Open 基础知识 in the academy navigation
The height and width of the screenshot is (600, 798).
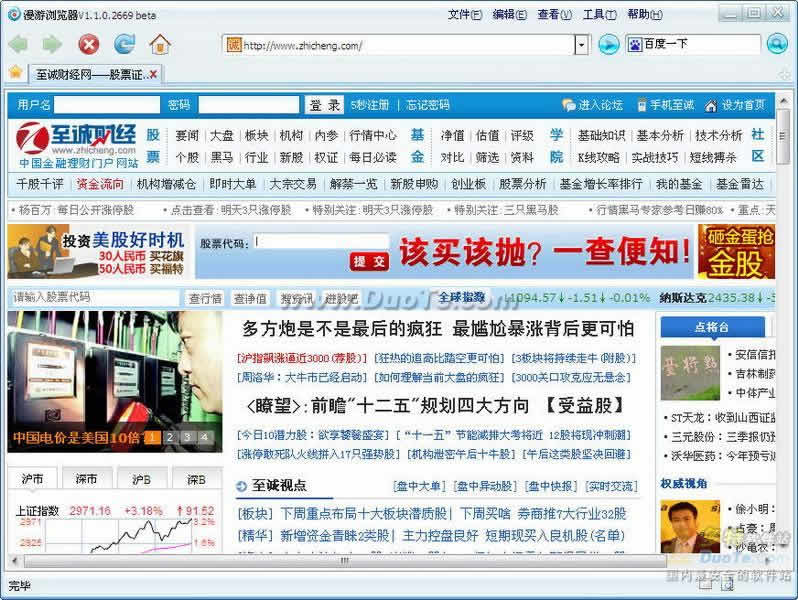pyautogui.click(x=601, y=135)
